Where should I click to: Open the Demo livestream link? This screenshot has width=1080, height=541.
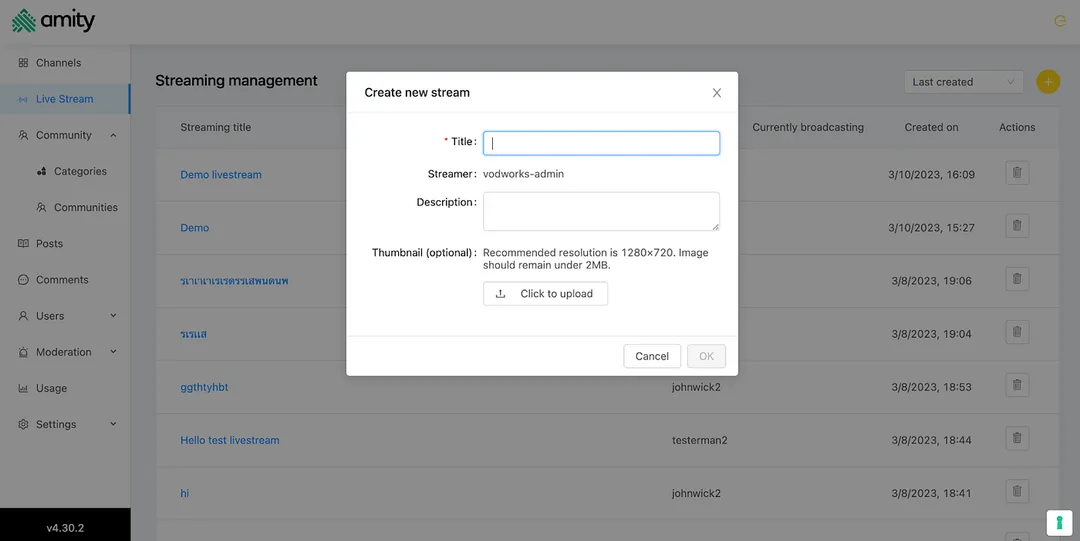click(x=221, y=175)
